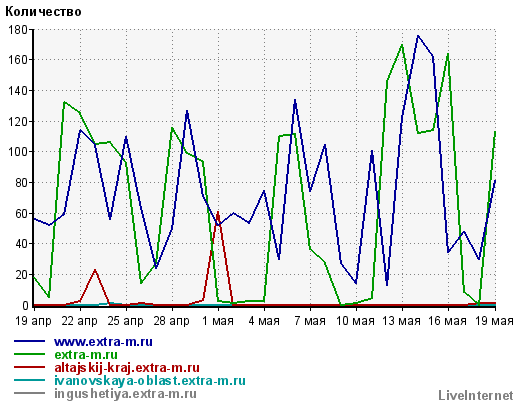Click the ingushetiya.extra-m.ru legend entry
Image resolution: width=520 pixels, height=405 pixels.
[125, 394]
